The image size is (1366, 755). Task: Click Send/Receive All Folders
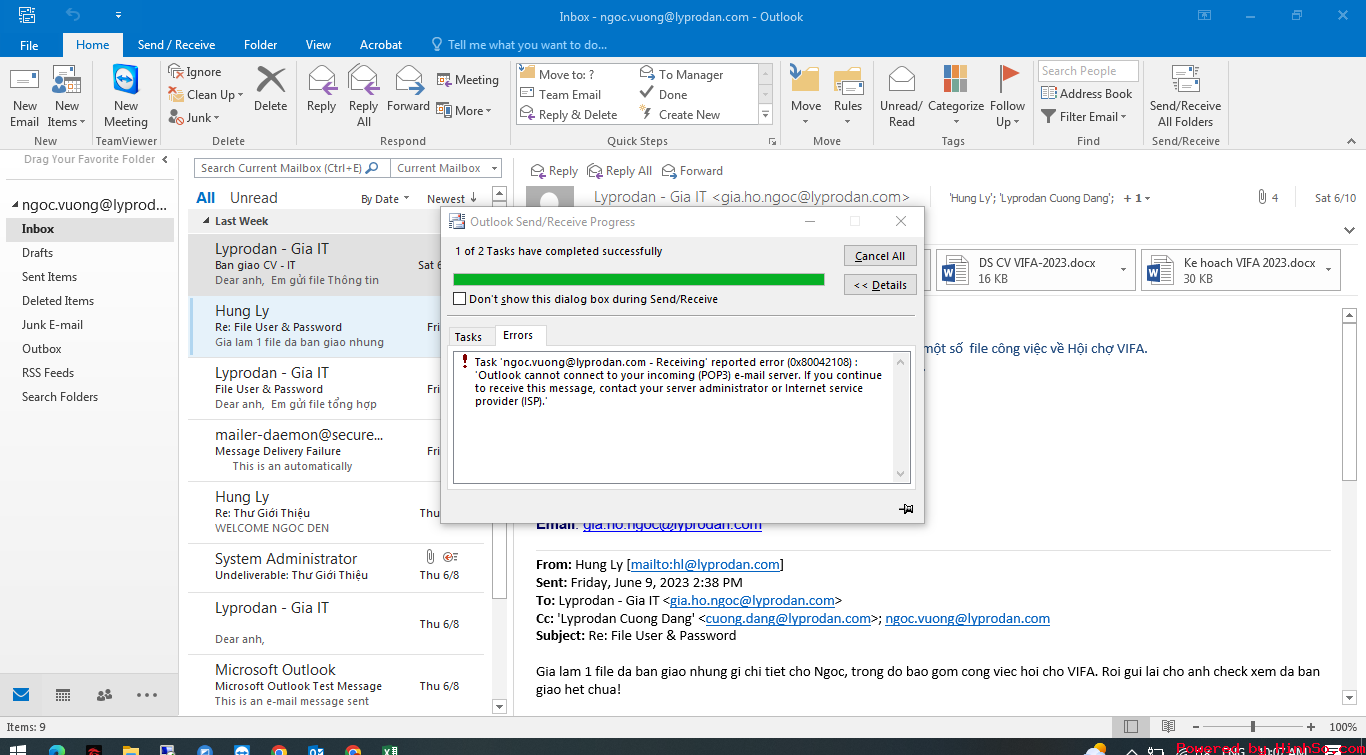1185,96
